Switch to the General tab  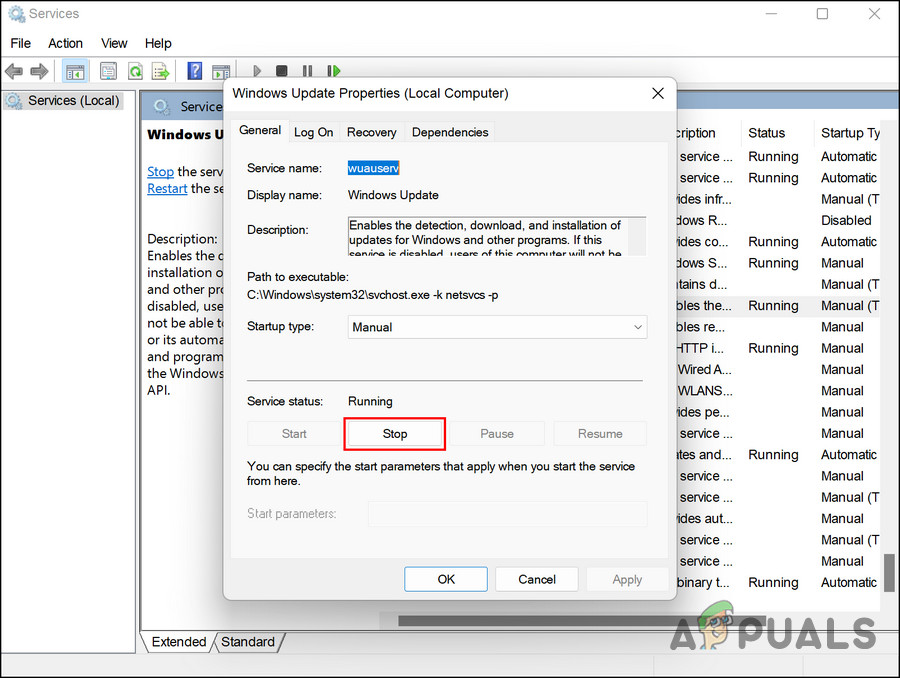point(260,130)
